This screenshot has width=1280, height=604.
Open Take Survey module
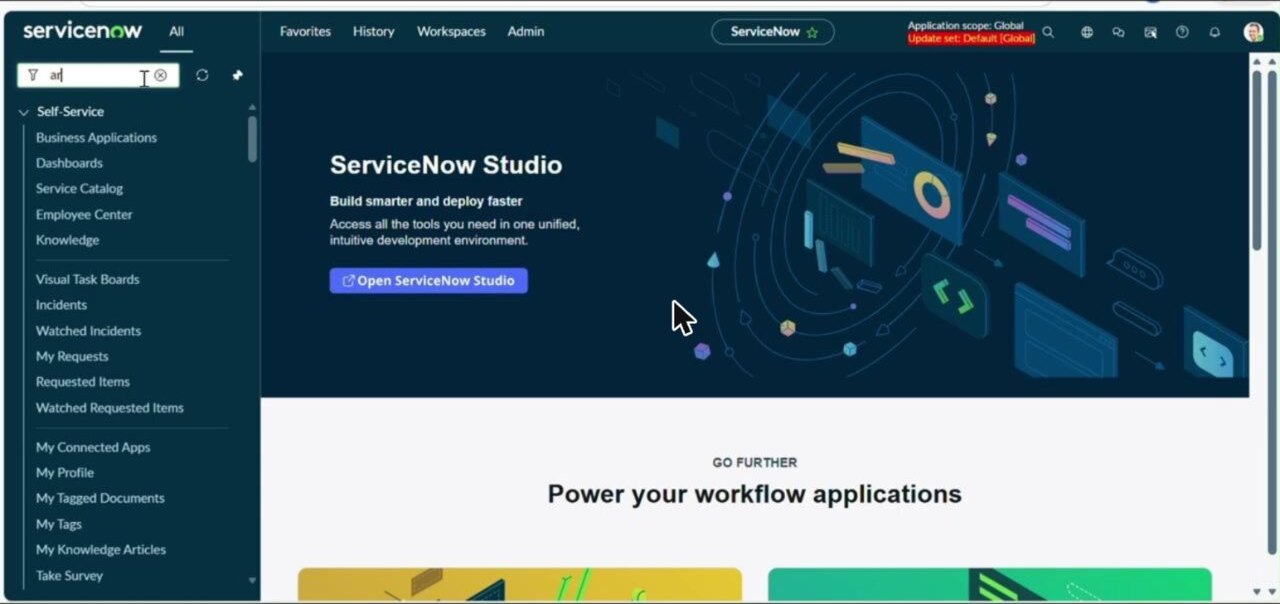click(69, 576)
